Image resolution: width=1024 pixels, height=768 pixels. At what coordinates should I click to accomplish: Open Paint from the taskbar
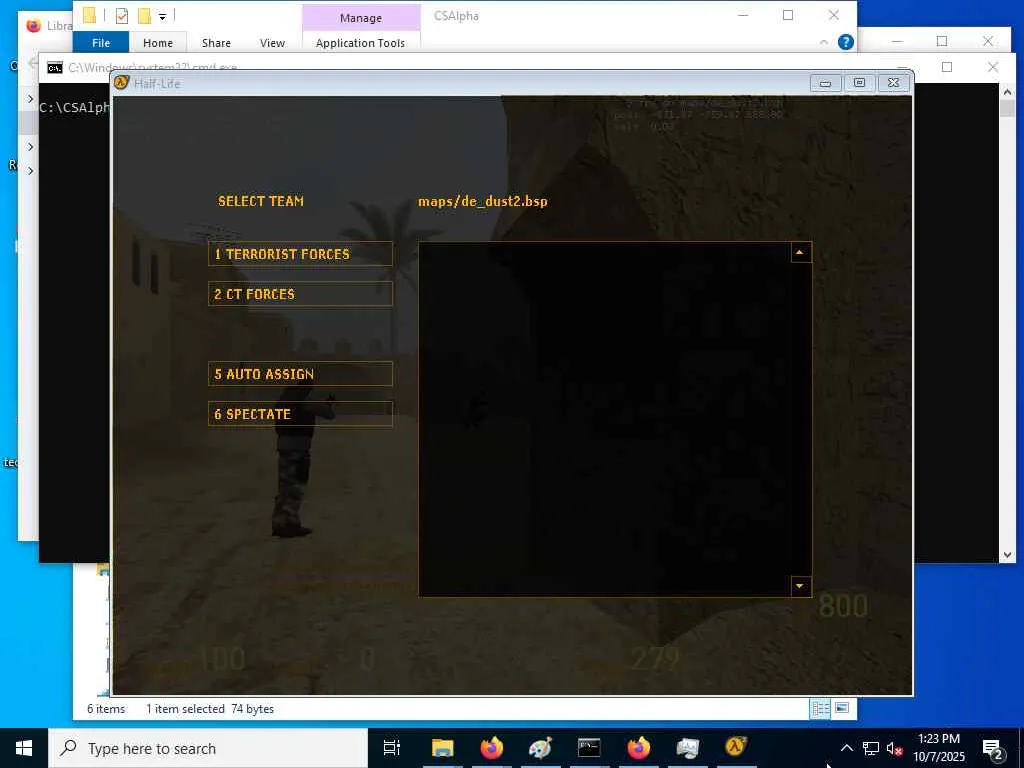(x=541, y=748)
